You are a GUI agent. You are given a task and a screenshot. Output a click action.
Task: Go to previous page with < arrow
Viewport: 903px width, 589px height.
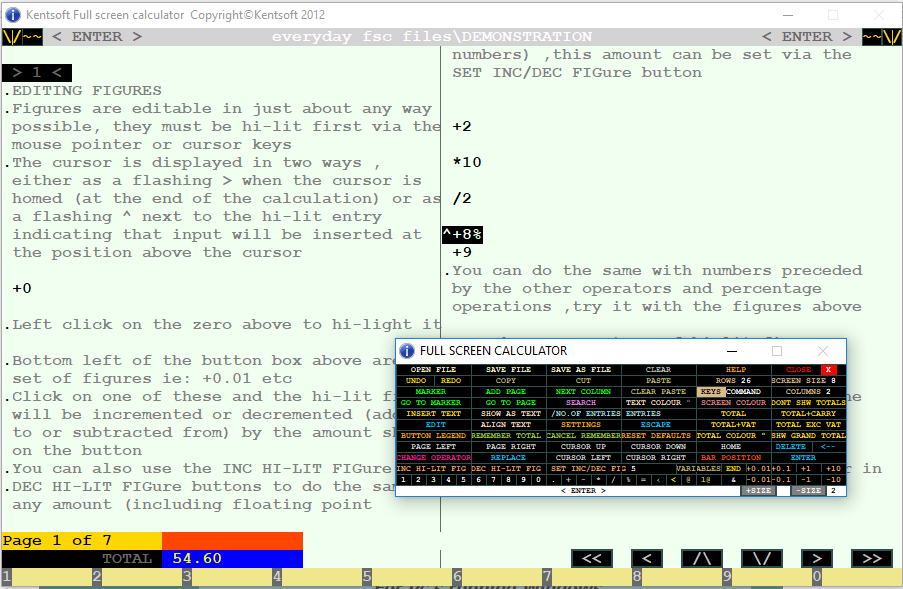click(x=647, y=558)
